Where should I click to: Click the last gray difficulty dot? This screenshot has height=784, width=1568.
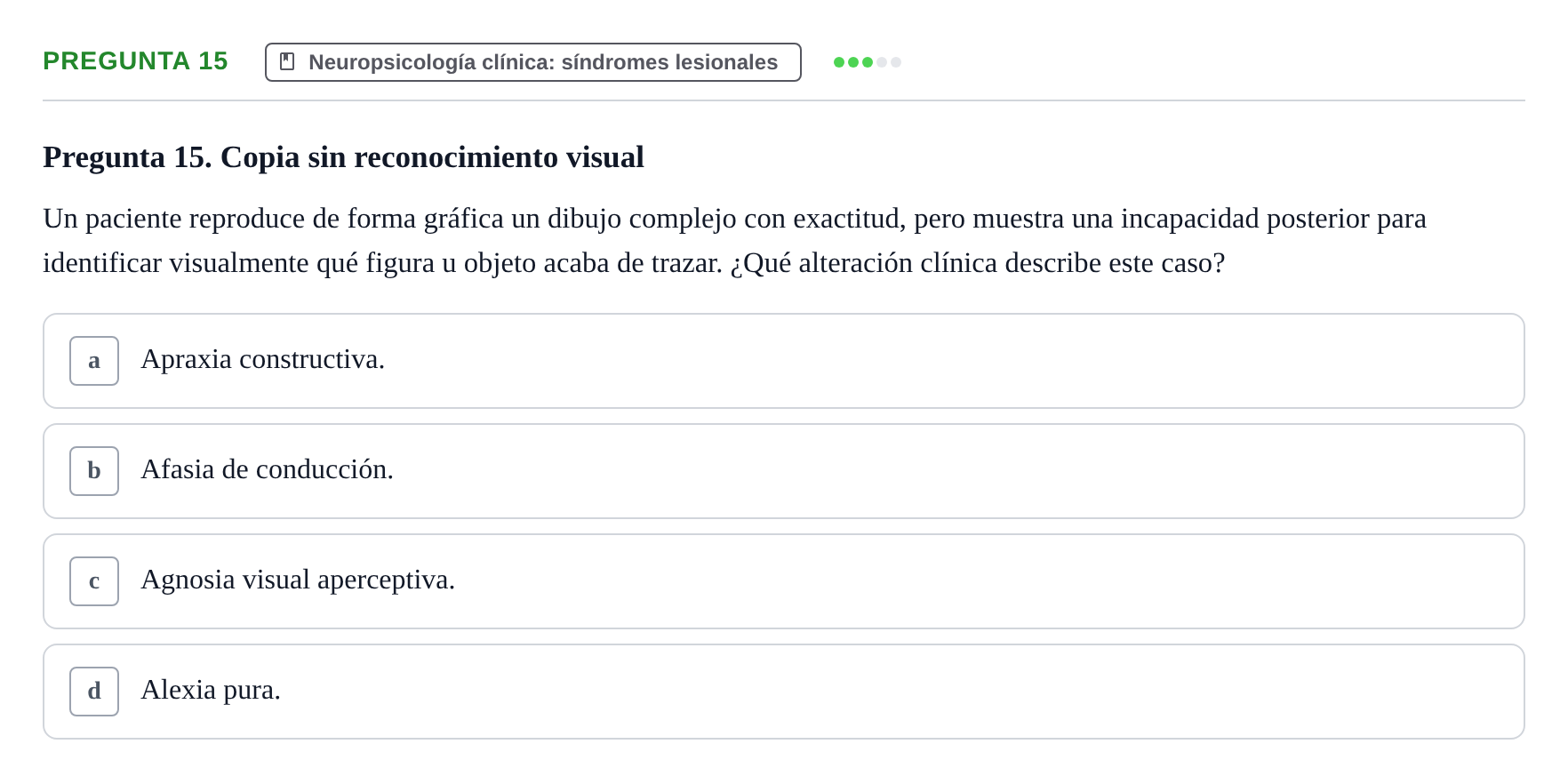896,62
